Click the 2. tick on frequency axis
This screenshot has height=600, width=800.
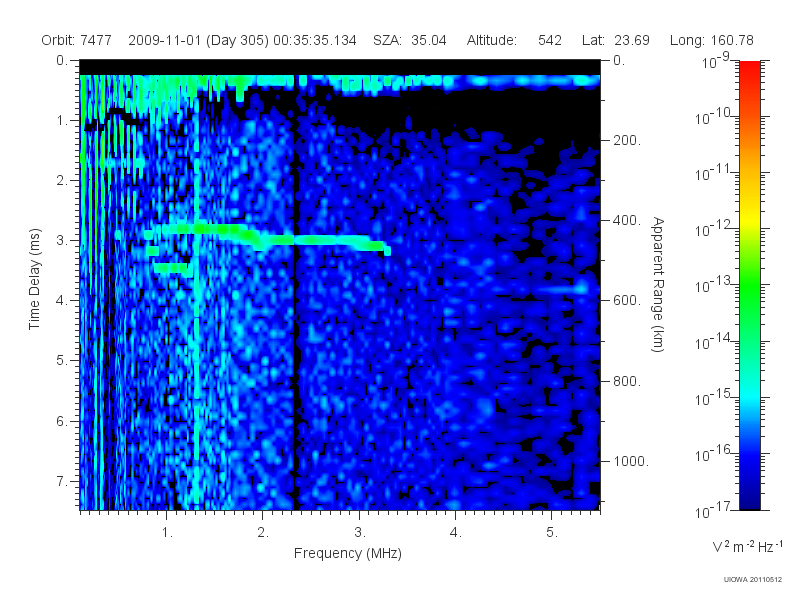[x=263, y=532]
